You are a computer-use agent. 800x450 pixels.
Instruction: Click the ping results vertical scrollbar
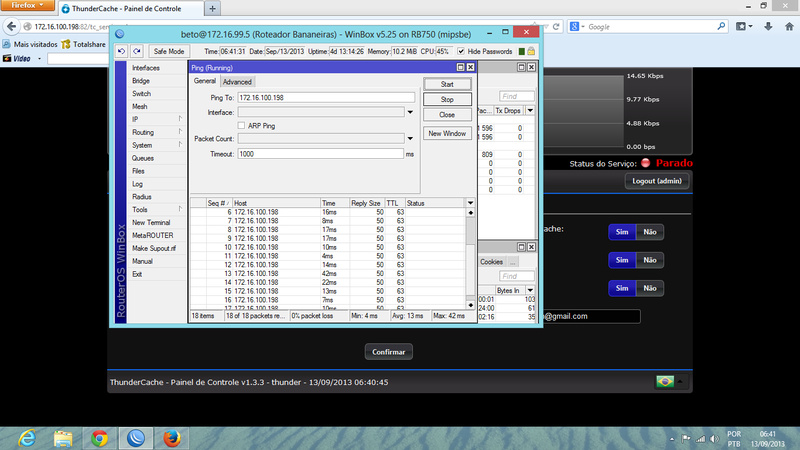point(470,258)
